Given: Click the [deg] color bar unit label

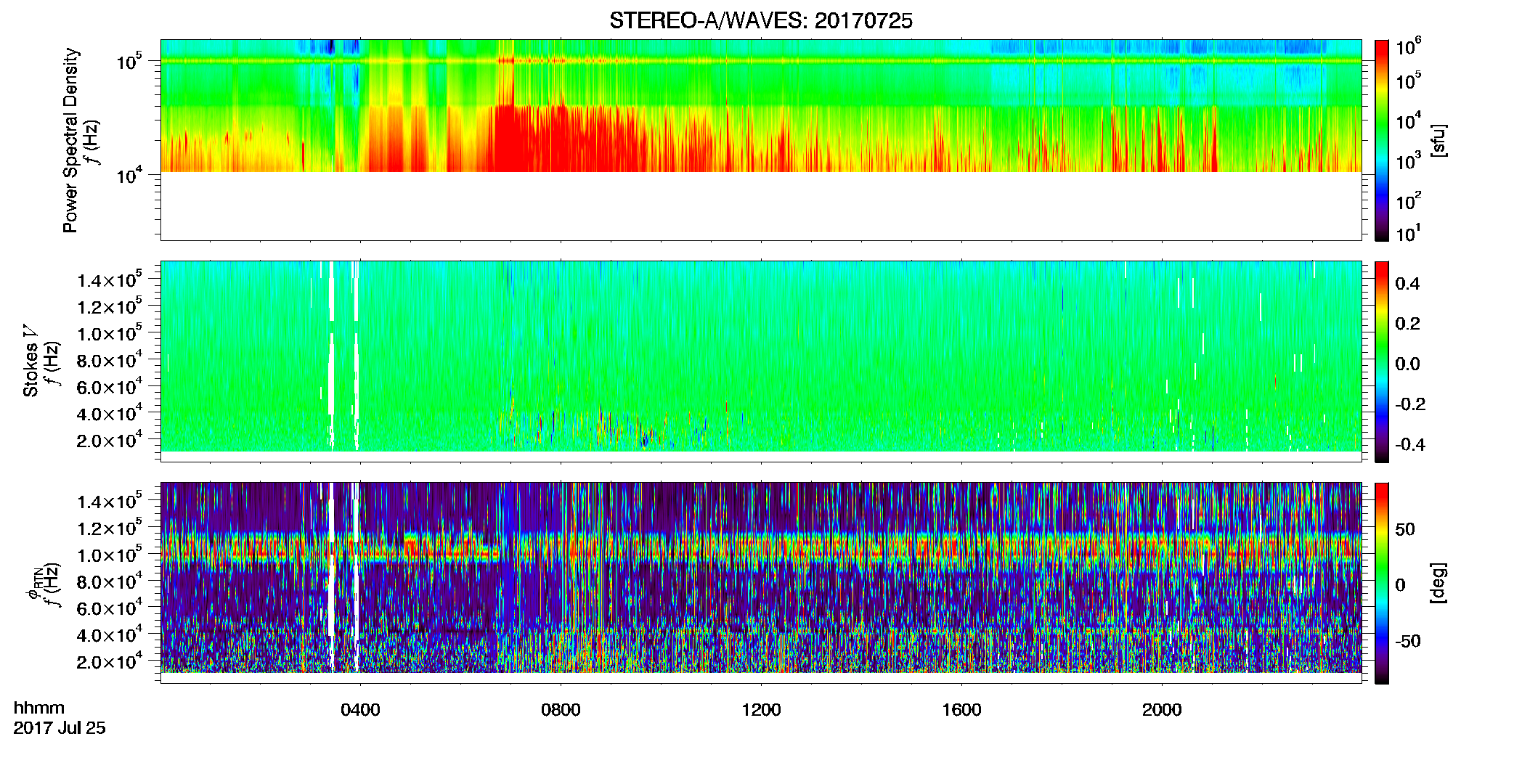Looking at the screenshot, I should pos(1438,583).
